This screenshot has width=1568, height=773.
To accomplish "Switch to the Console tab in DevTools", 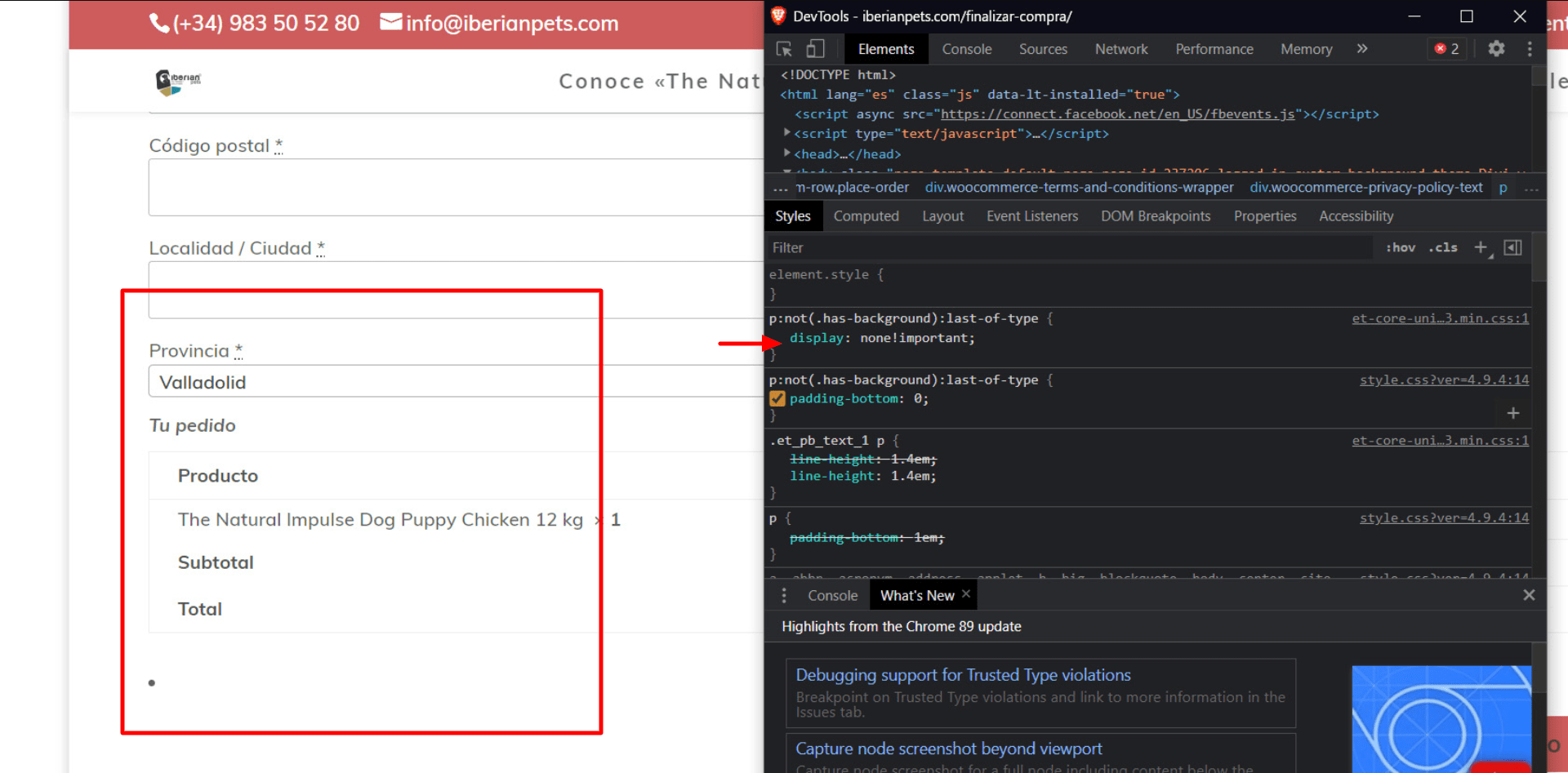I will click(967, 49).
